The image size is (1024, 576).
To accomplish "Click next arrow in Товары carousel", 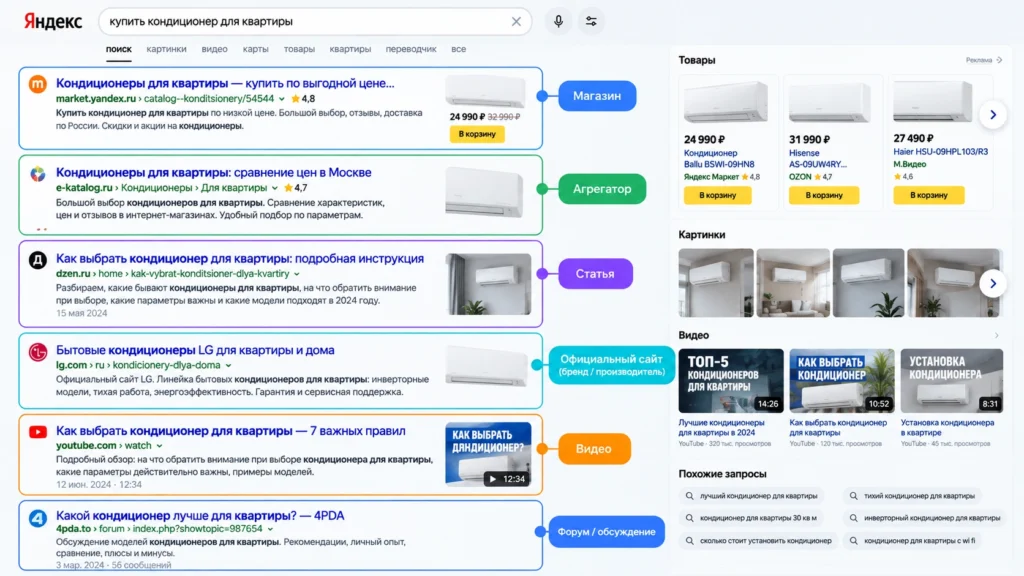I will (993, 115).
